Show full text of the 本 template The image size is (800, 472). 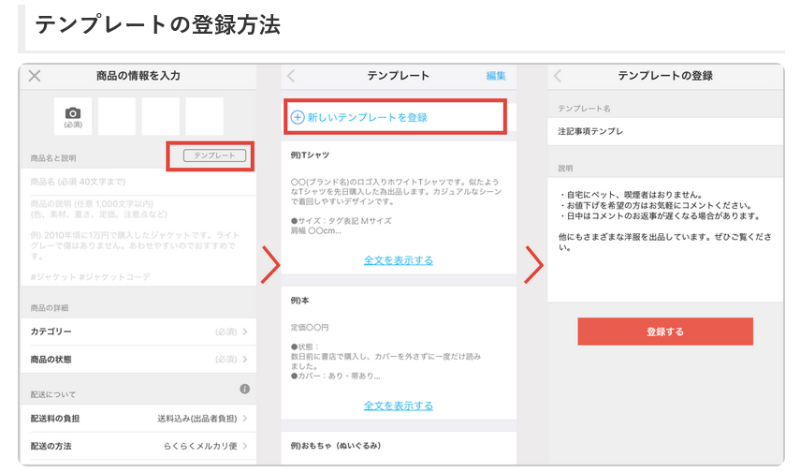(398, 405)
